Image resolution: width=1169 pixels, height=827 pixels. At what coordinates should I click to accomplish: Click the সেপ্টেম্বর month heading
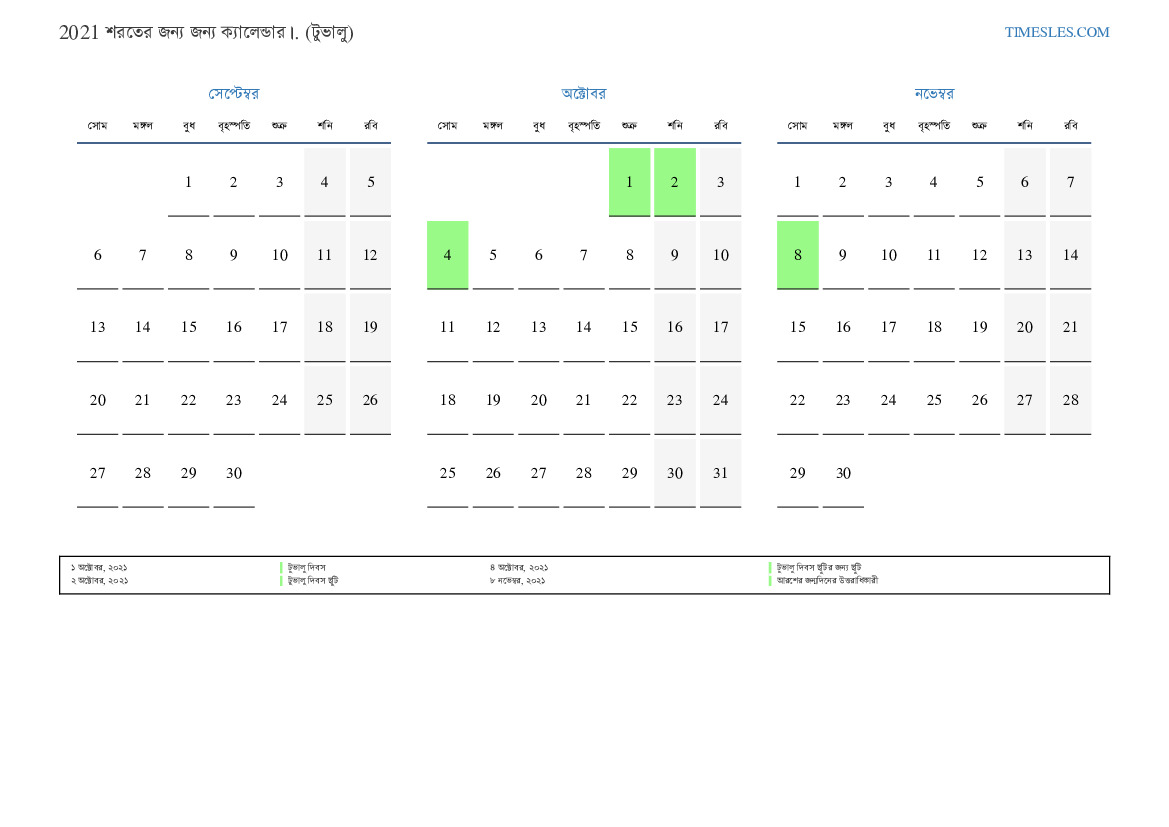click(x=233, y=94)
